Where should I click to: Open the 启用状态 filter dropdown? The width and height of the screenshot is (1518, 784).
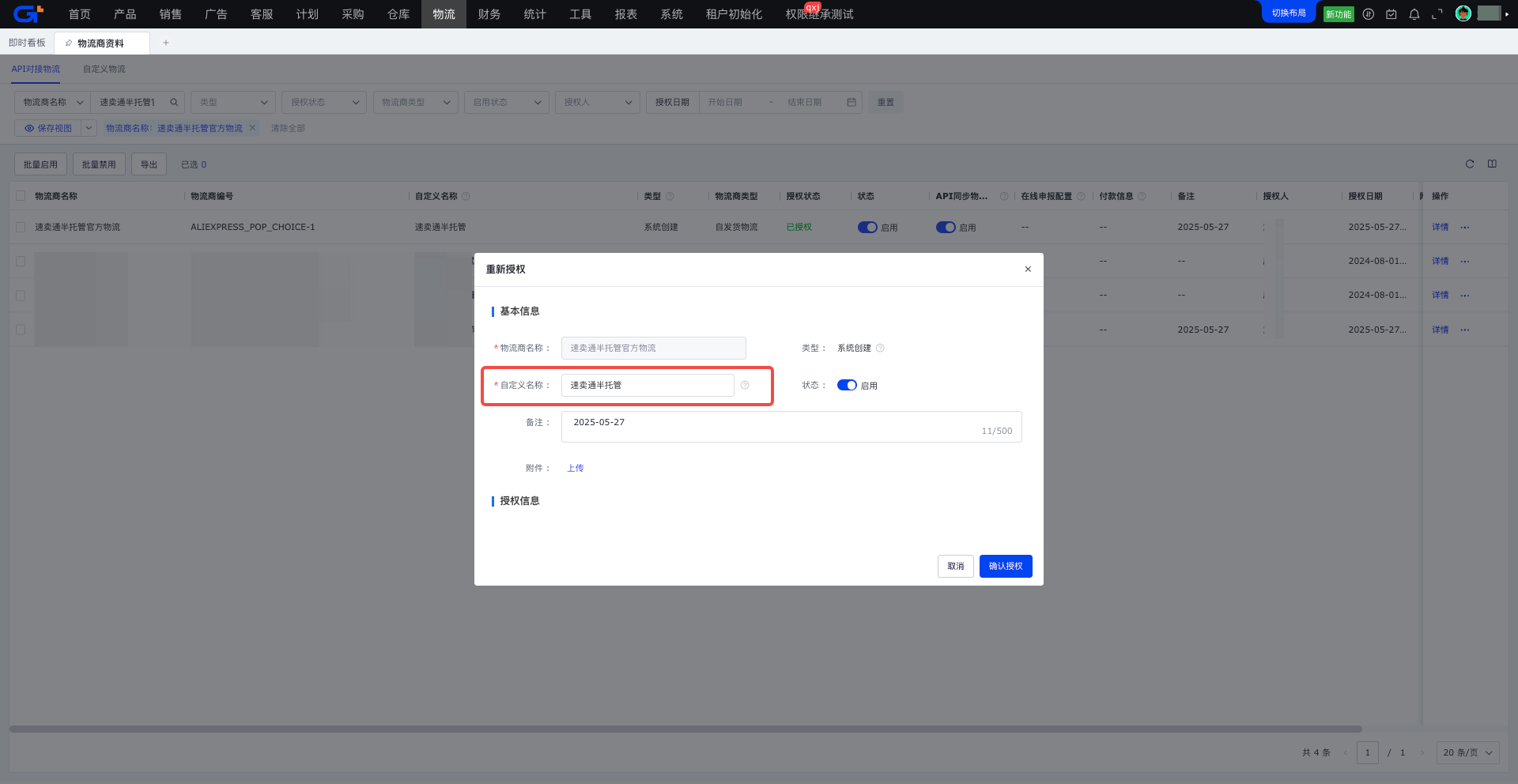507,102
